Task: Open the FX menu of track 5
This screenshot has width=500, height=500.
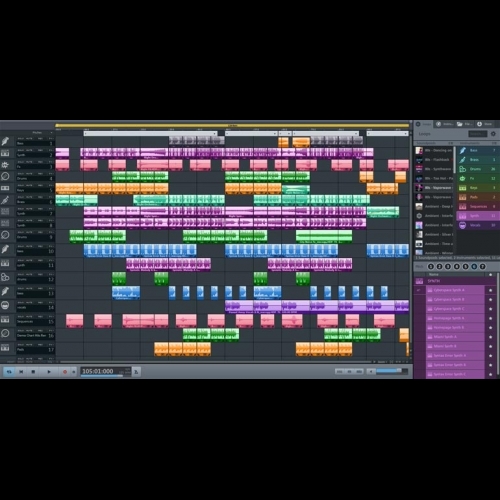Action: coord(51,185)
